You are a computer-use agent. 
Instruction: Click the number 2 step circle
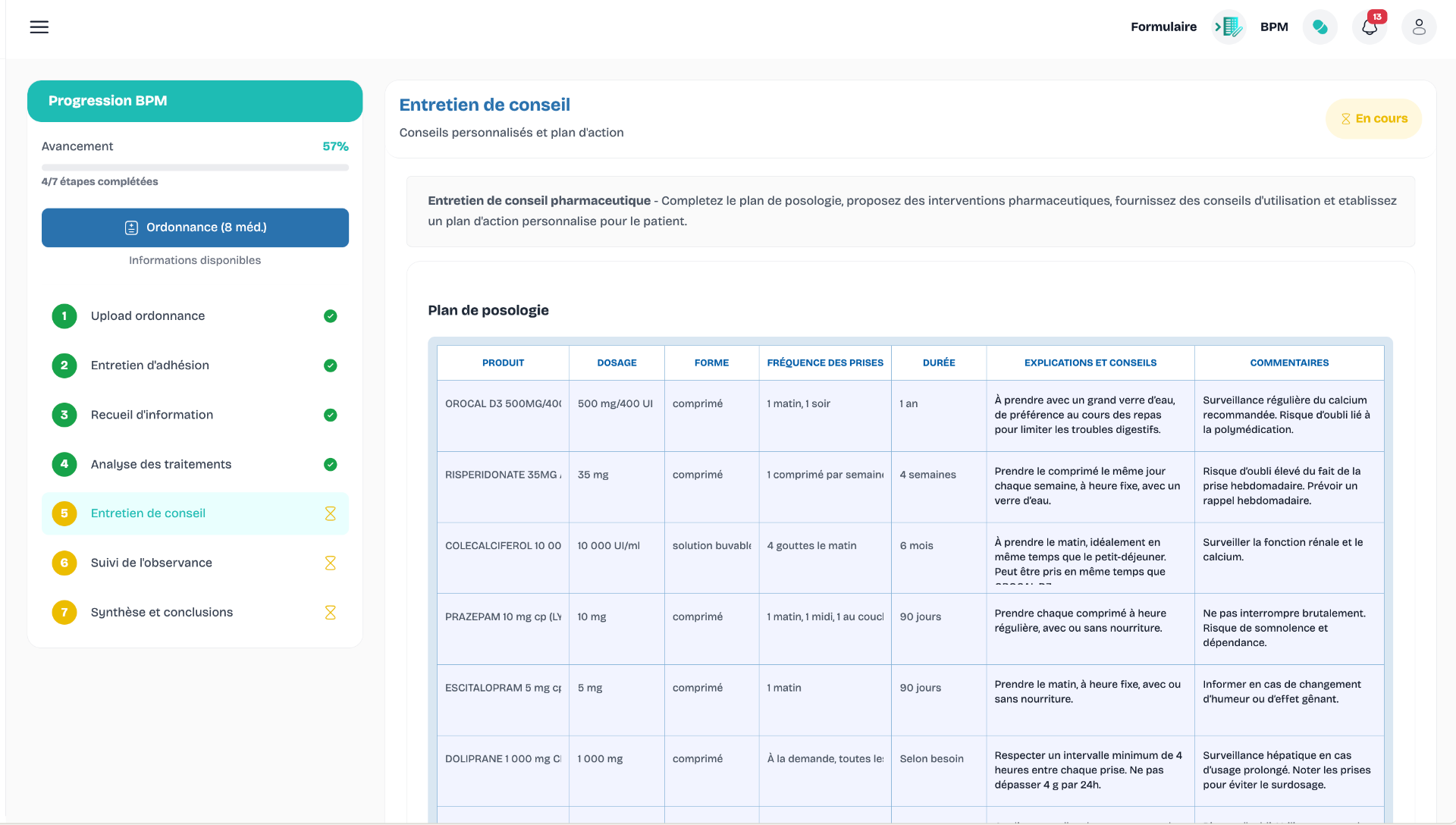64,365
